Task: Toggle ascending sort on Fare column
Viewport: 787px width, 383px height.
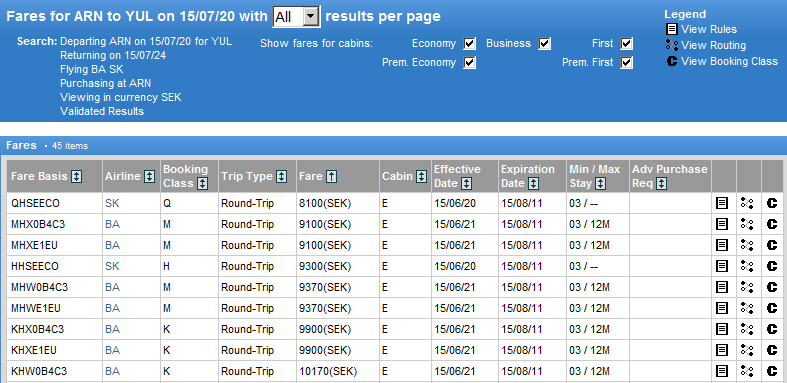Action: [331, 177]
